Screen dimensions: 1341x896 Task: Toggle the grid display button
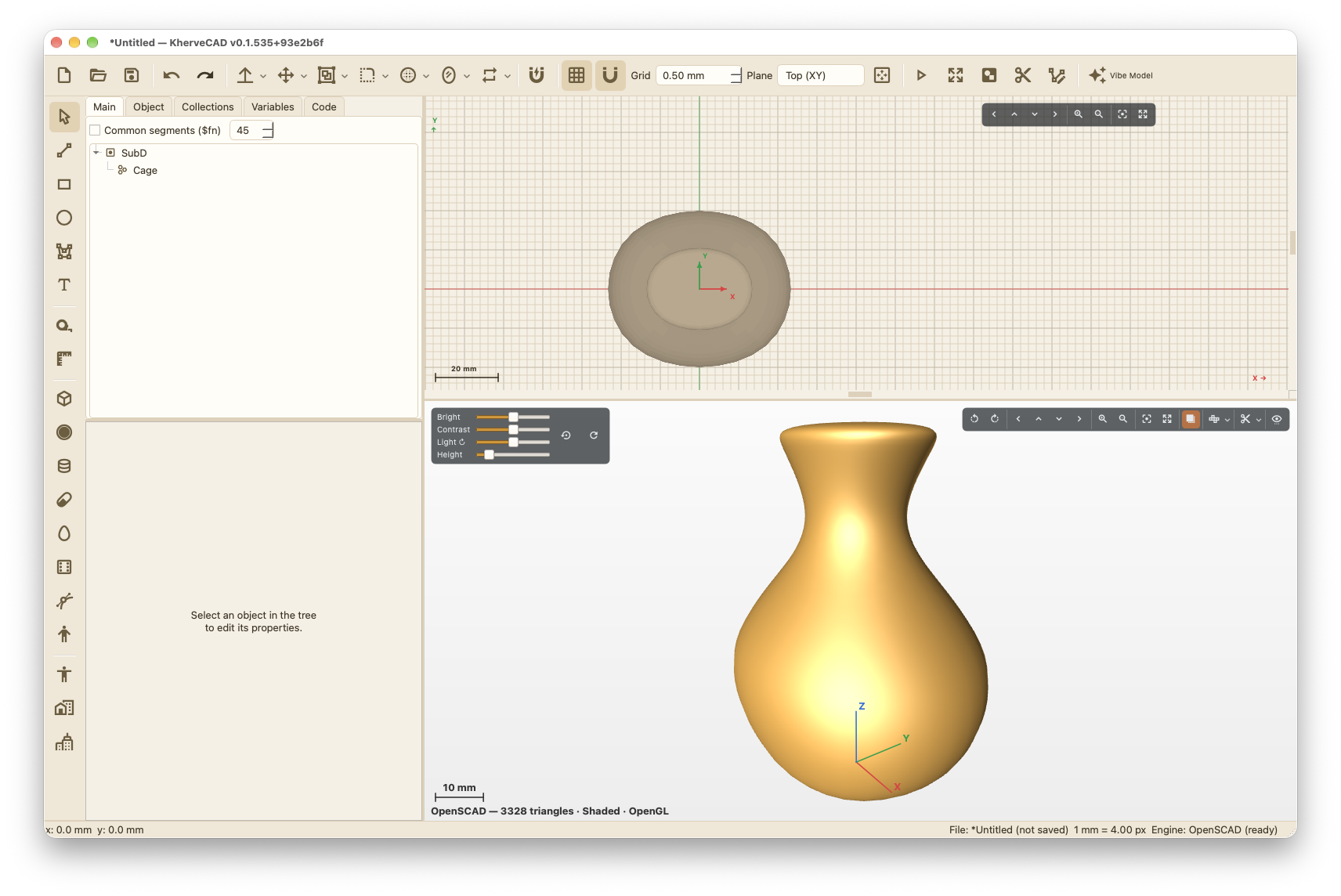click(x=577, y=75)
